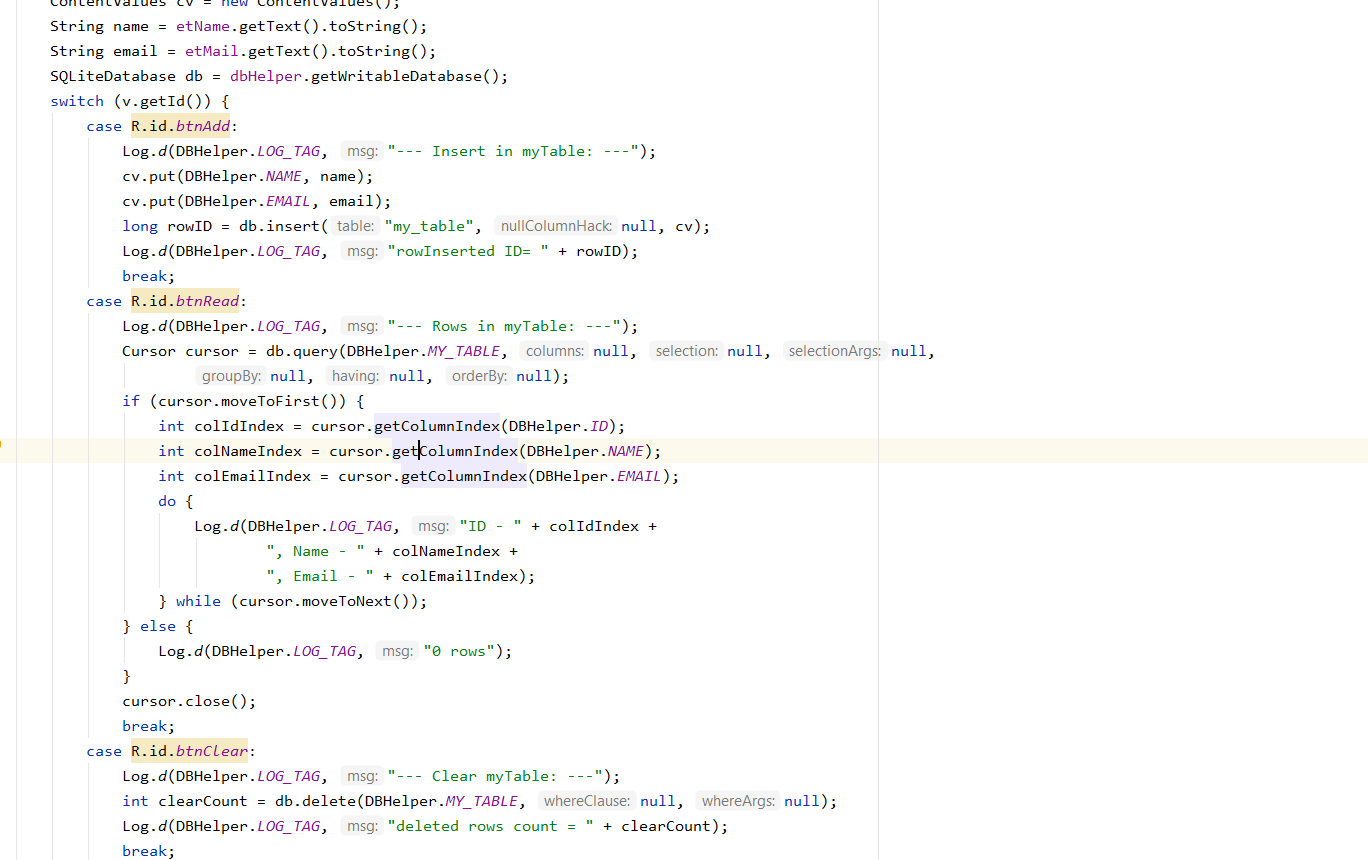Click colIdIndex in its int declaration
Screen dimensions: 1368x860
point(239,426)
